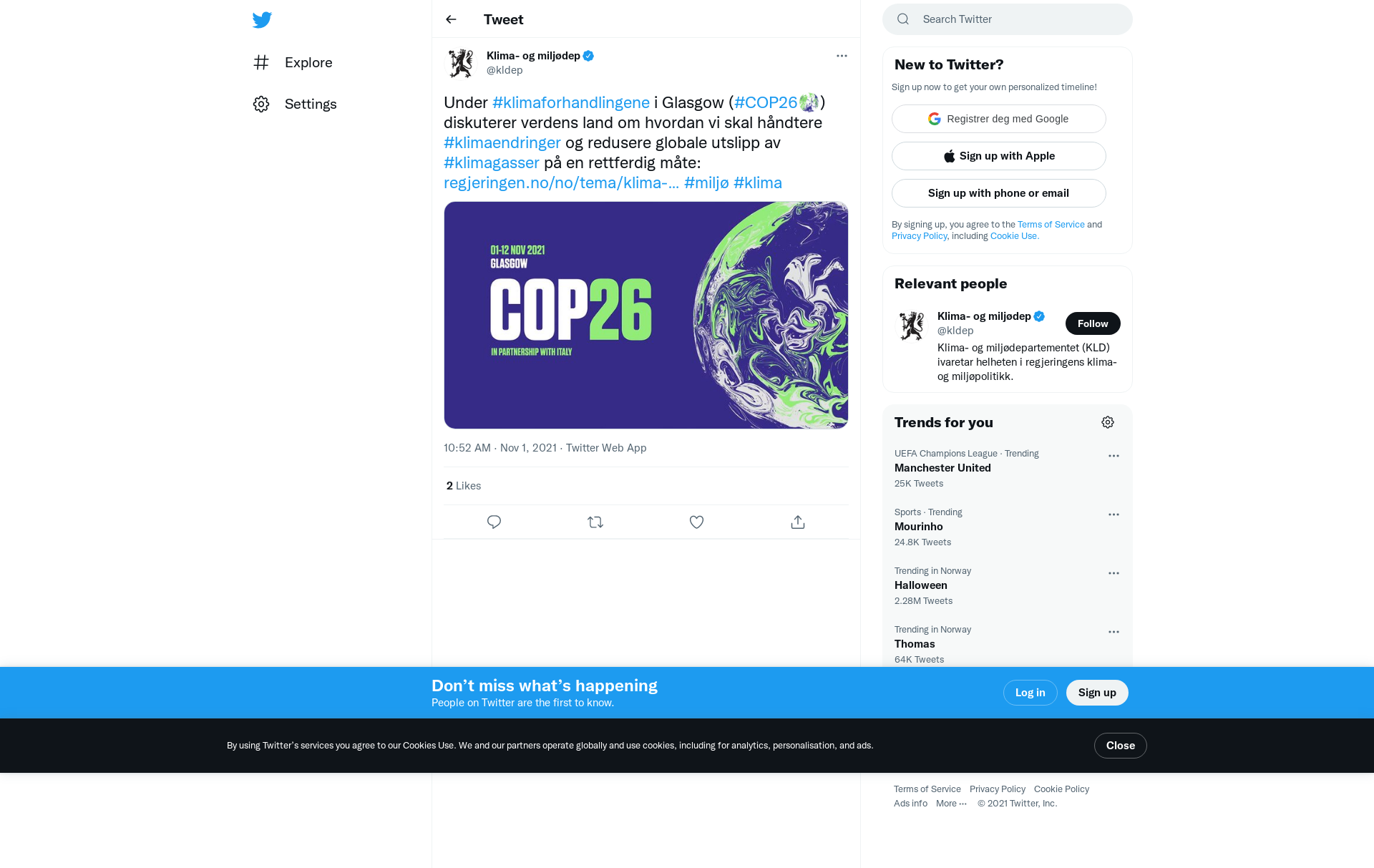
Task: Retweet using the retweet icon
Action: (595, 522)
